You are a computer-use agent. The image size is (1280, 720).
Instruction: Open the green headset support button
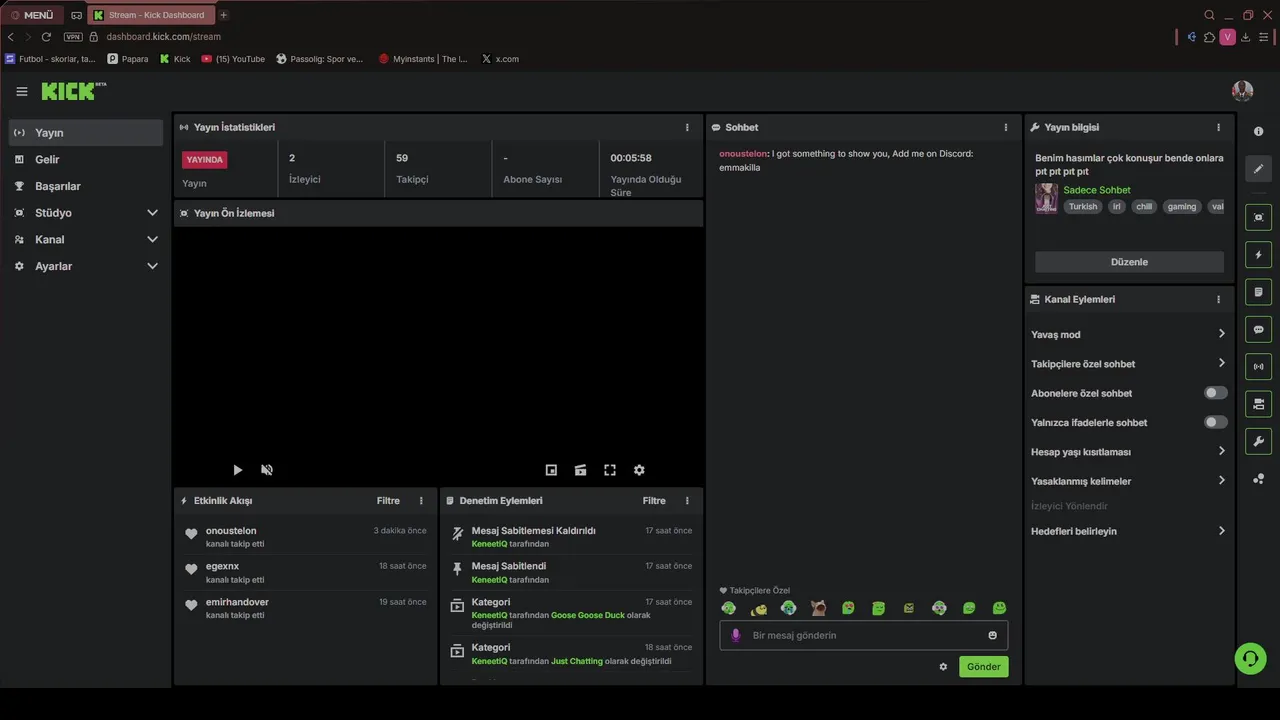coord(1250,658)
